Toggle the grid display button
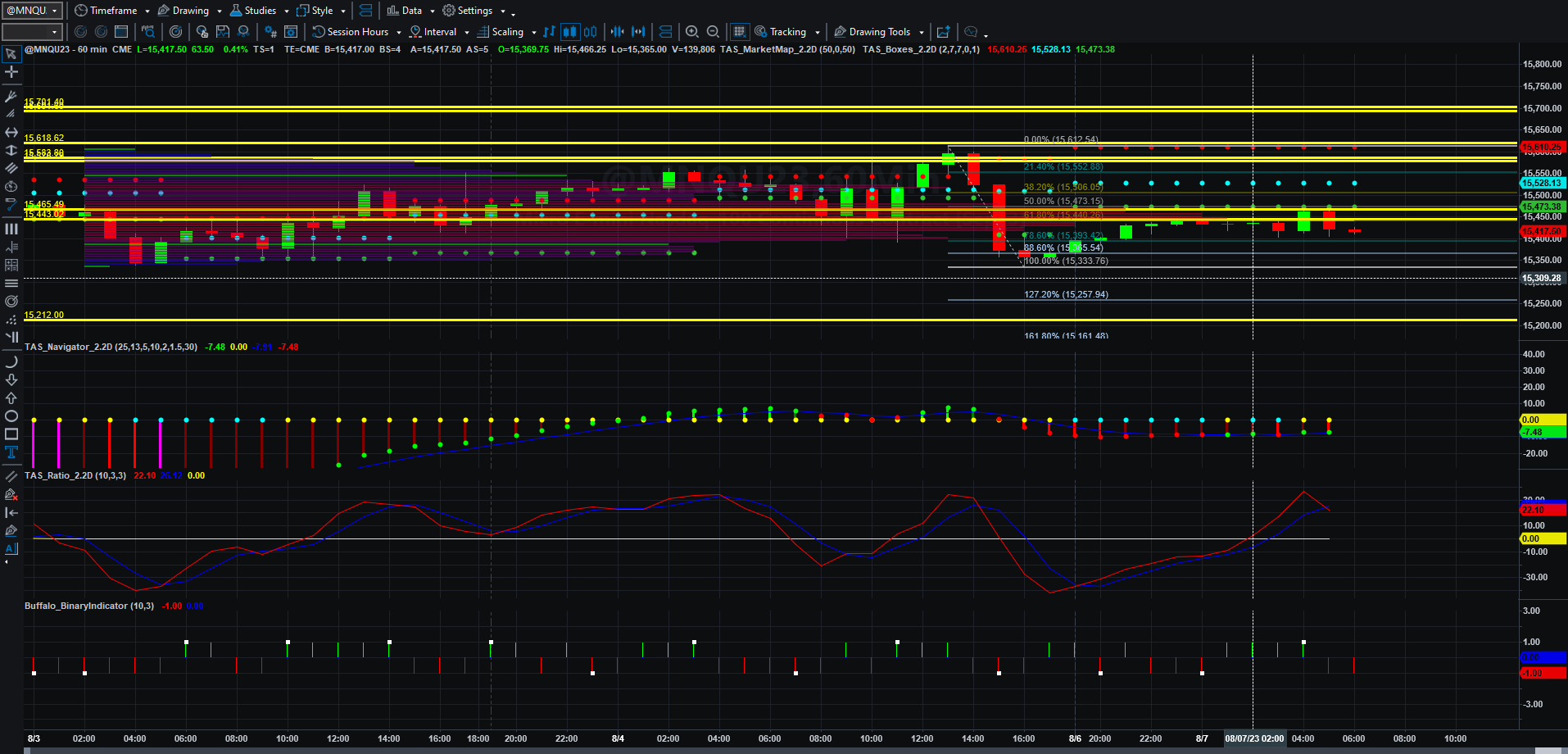Screen dimensions: 1568x754 739,32
